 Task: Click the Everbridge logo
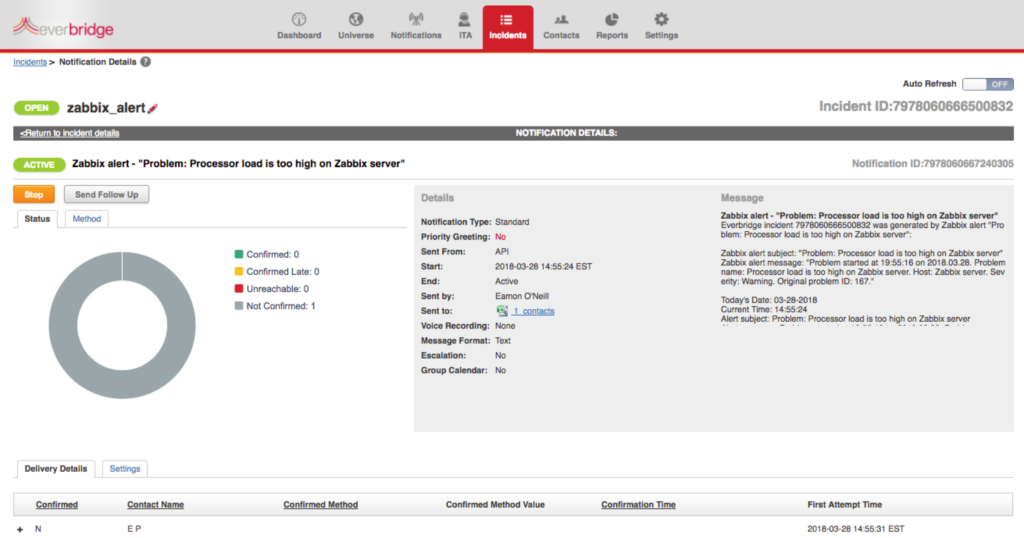tap(63, 27)
